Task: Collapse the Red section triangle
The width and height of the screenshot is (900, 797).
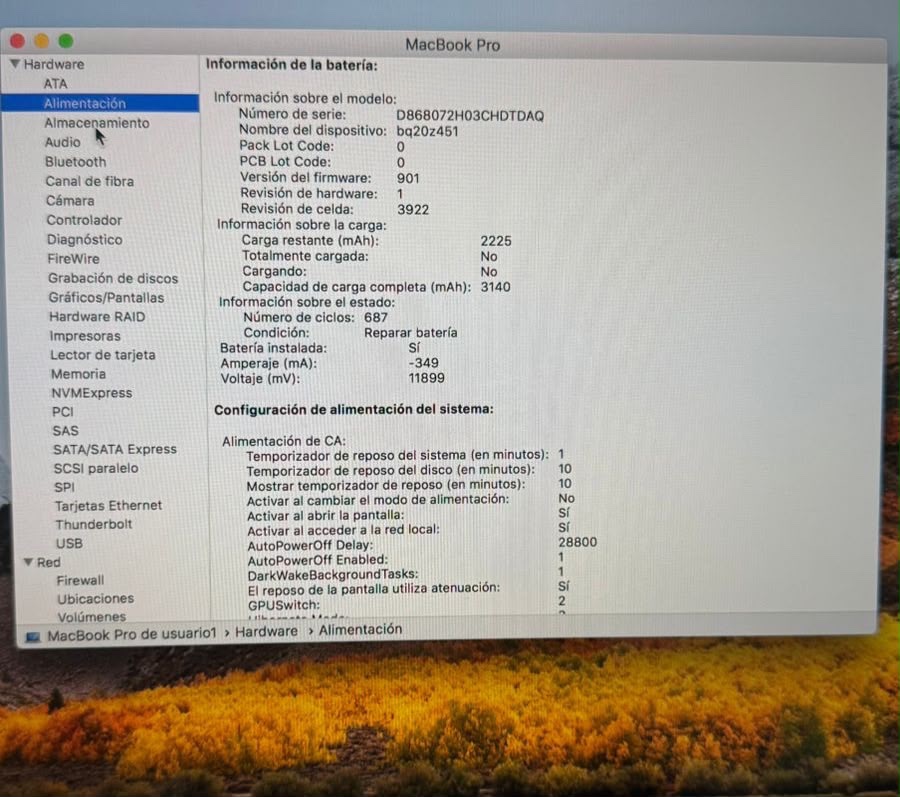Action: 28,562
